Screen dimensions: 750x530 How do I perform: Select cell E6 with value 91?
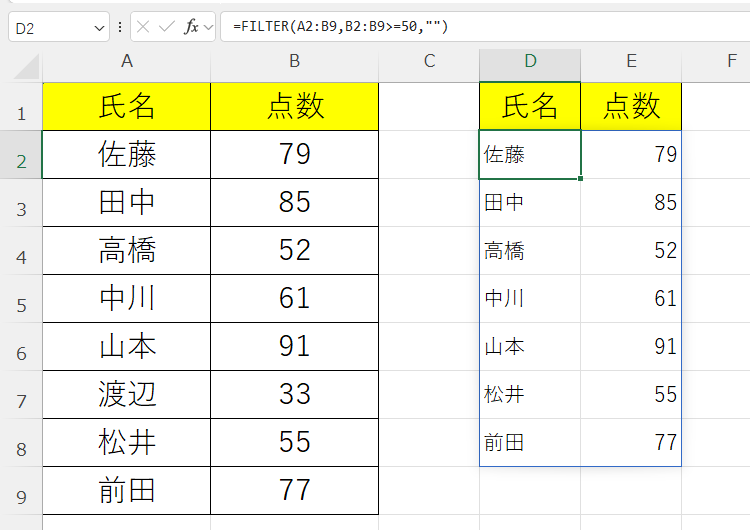[x=631, y=347]
